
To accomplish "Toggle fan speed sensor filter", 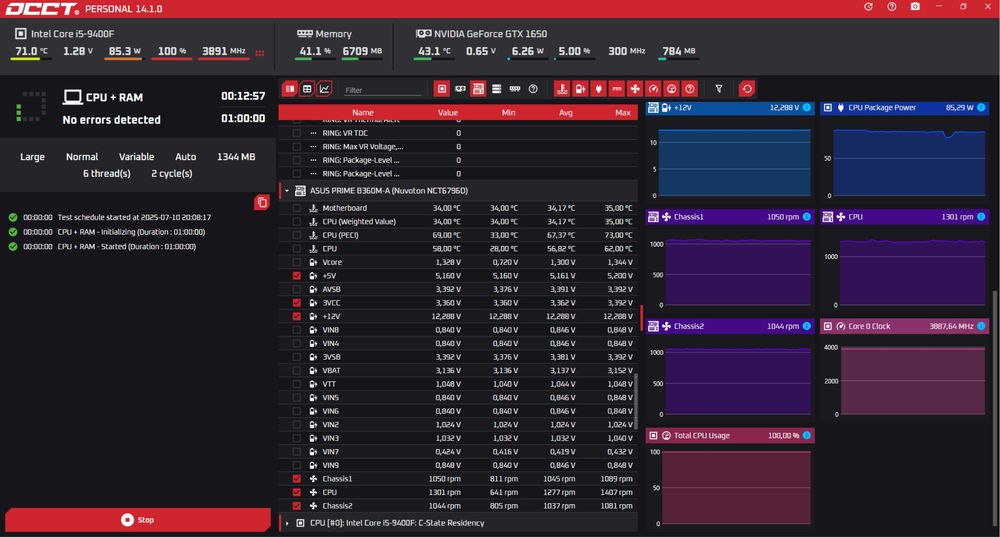I will coord(635,89).
